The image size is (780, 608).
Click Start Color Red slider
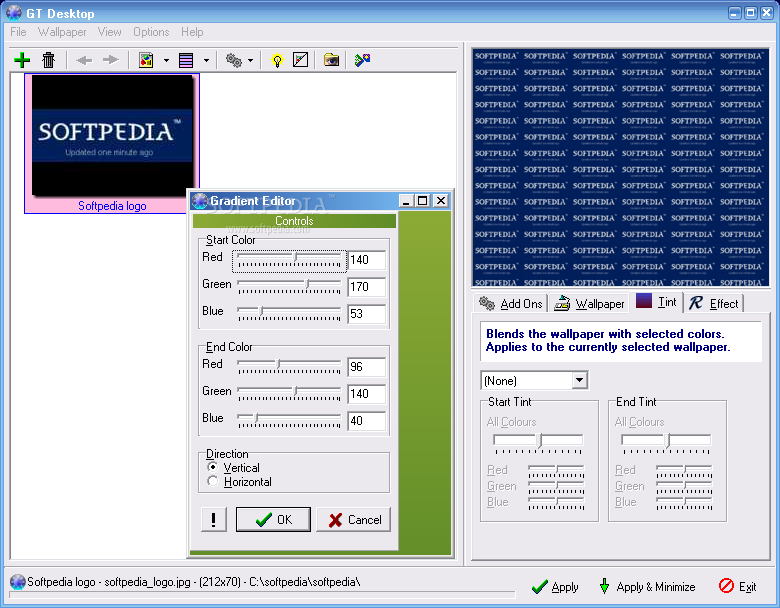click(289, 261)
